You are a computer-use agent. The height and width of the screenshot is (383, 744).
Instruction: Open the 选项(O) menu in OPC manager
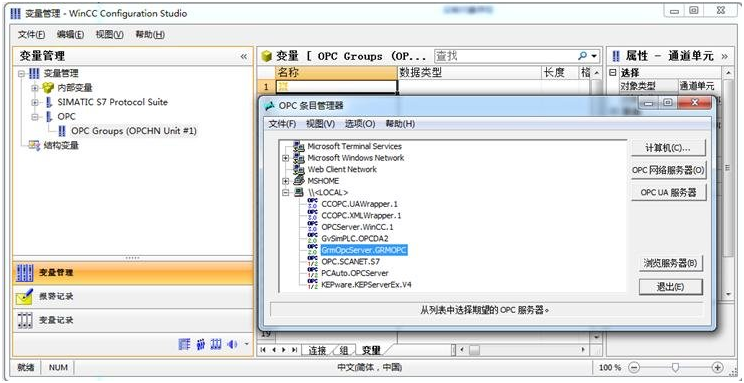pos(360,123)
